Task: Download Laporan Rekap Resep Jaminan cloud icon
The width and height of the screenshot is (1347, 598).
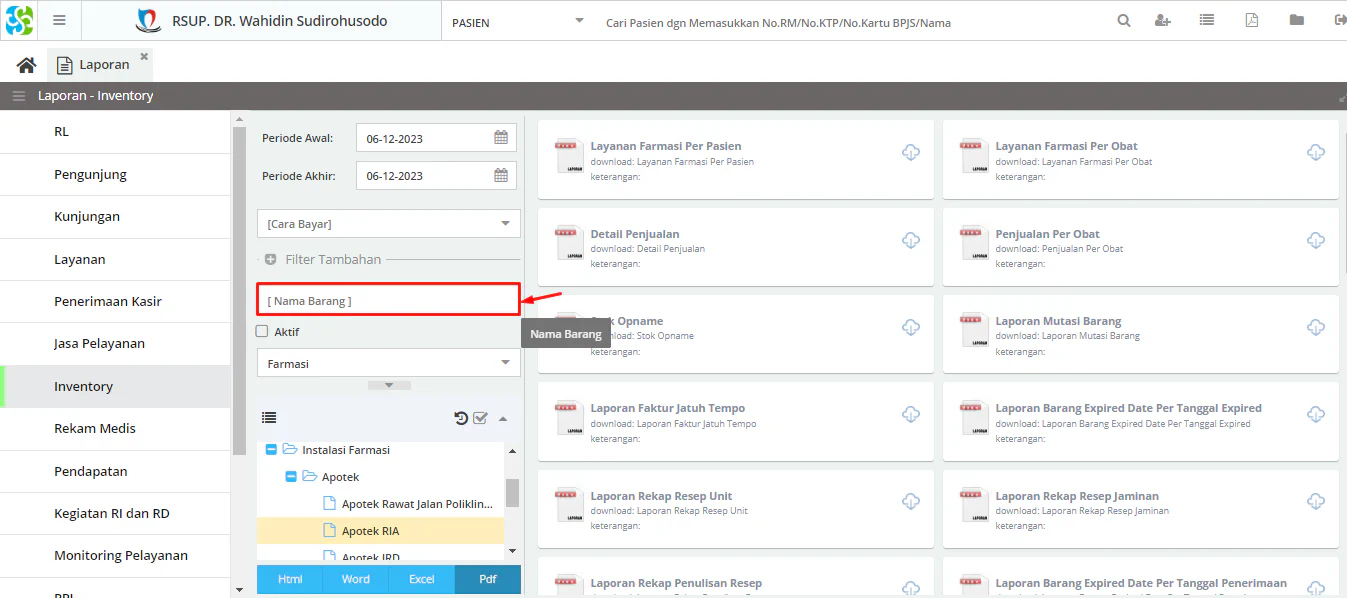Action: (x=1316, y=501)
